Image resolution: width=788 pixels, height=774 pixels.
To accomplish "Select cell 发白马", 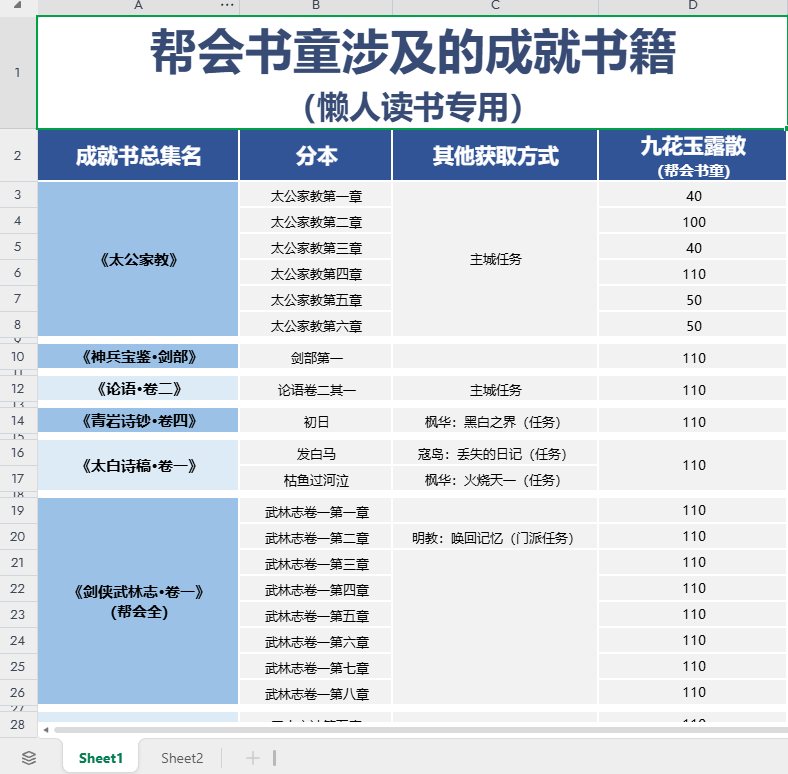I will [x=316, y=453].
